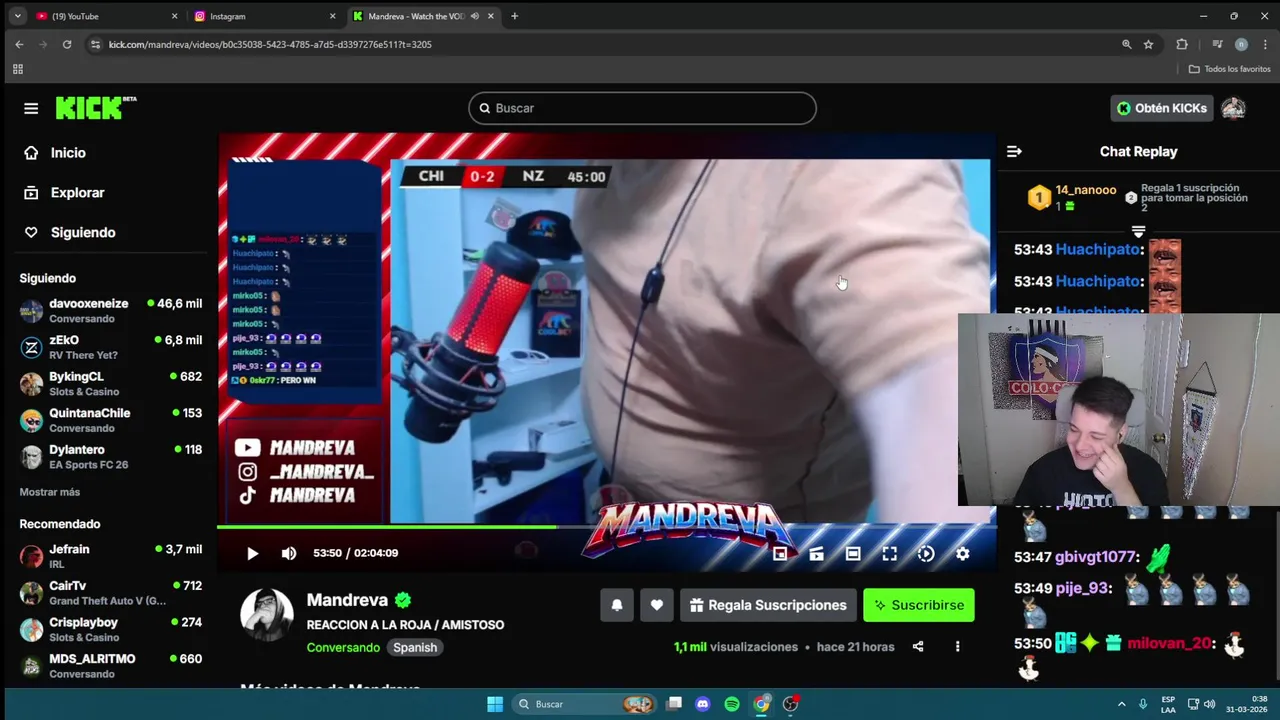Open the browser extensions puzzle icon
This screenshot has width=1280, height=720.
coord(1182,44)
